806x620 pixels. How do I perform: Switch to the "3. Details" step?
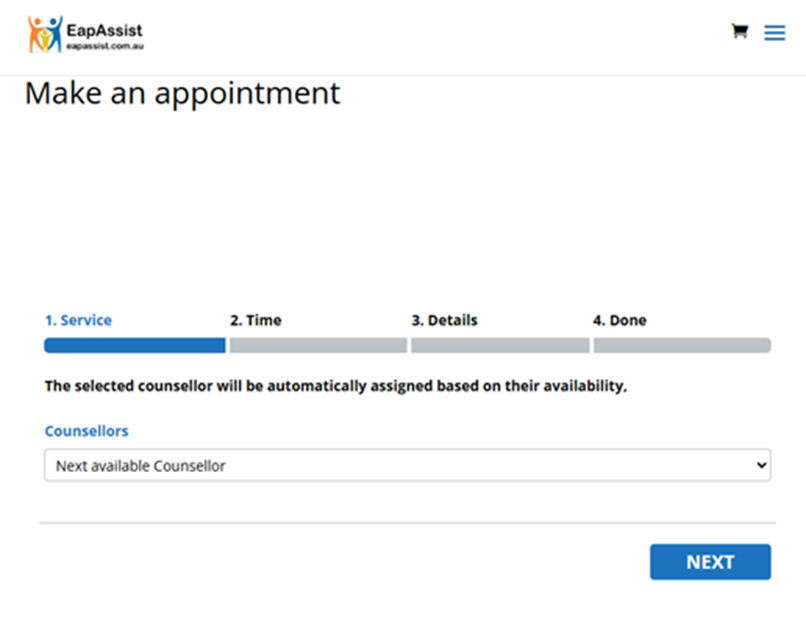pos(444,321)
